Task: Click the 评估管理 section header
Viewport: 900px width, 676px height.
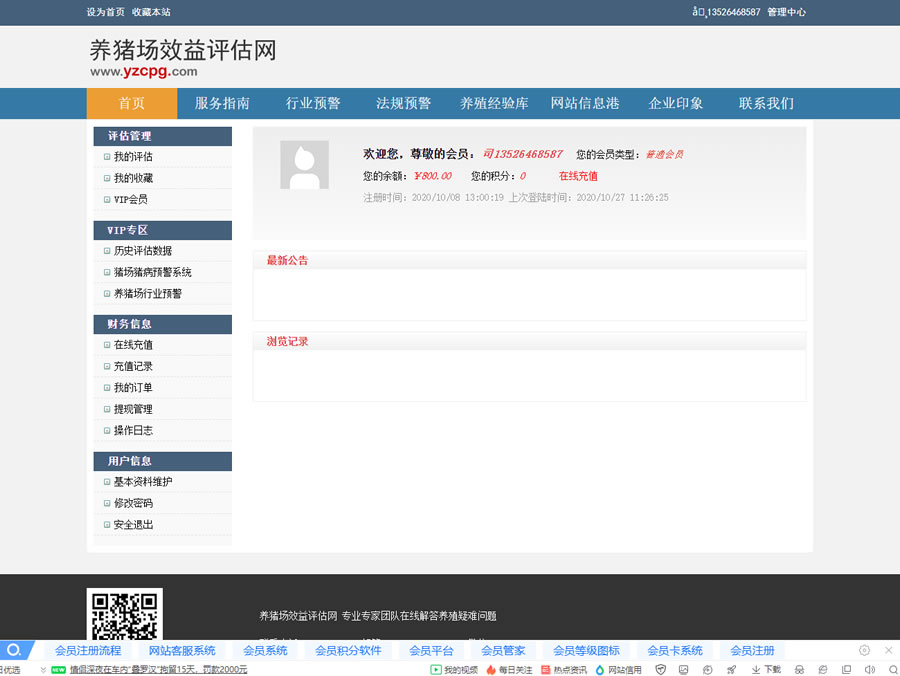Action: tap(162, 136)
